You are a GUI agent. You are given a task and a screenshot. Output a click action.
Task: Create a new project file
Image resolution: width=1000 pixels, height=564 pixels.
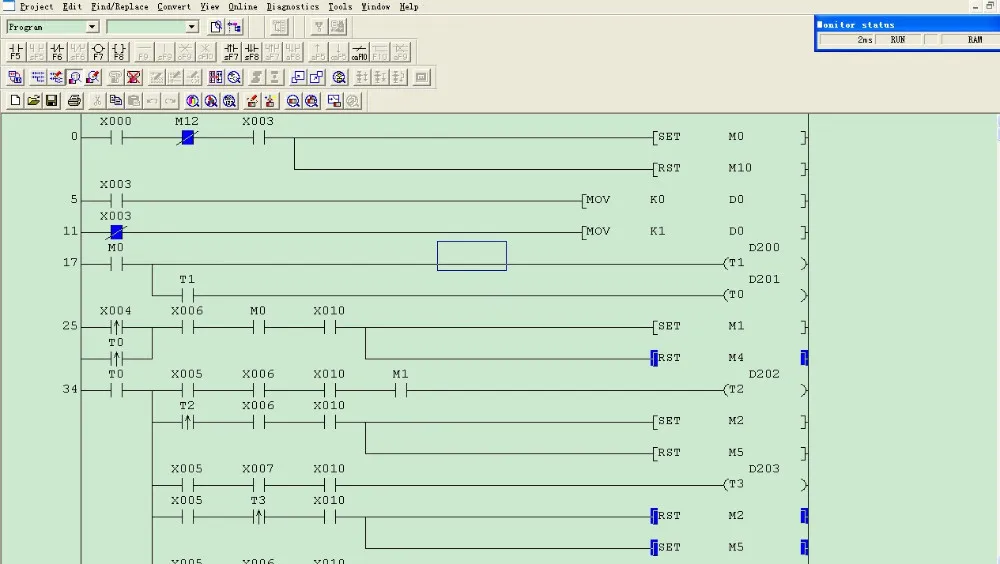[x=15, y=101]
